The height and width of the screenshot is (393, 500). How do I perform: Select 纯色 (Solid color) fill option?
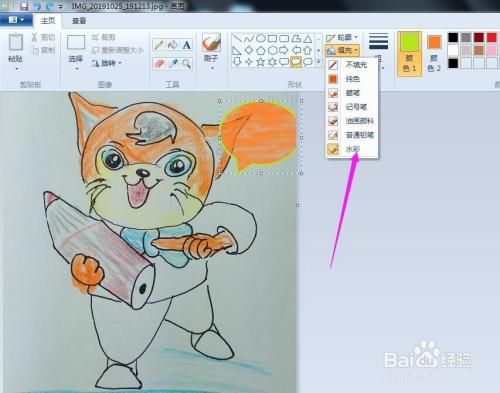point(352,79)
